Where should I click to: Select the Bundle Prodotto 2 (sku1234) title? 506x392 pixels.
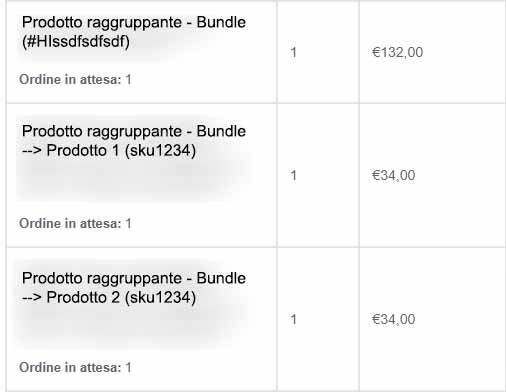134,288
